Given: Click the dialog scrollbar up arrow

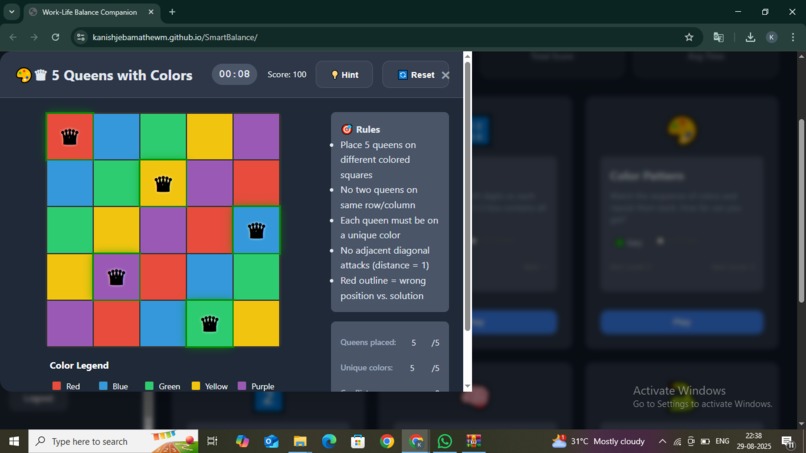Looking at the screenshot, I should [x=467, y=56].
